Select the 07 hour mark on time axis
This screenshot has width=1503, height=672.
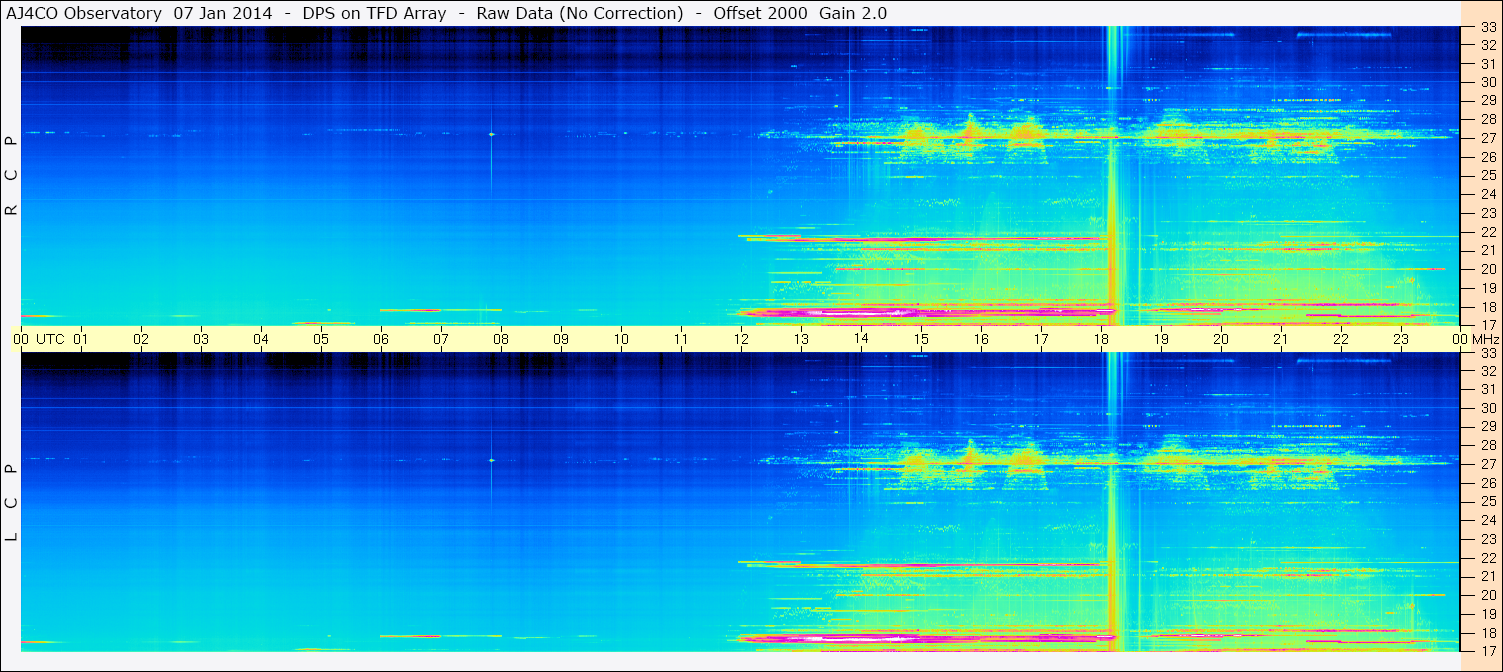pyautogui.click(x=441, y=339)
